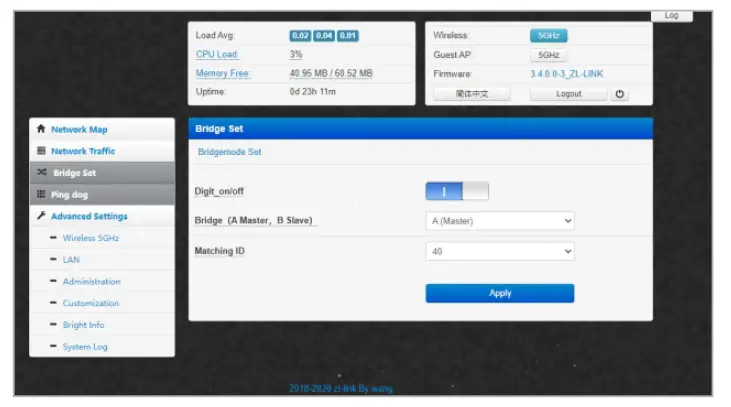Click the Apply button

click(x=500, y=293)
